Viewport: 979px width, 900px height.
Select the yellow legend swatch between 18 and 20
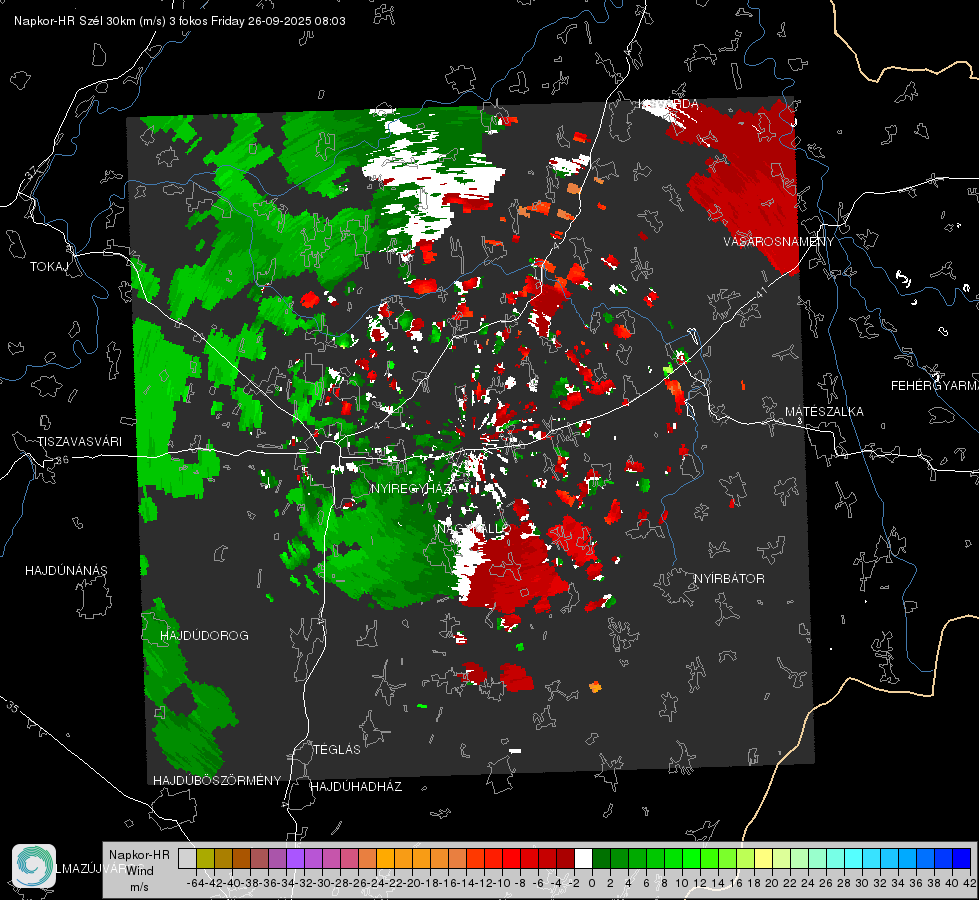(x=763, y=859)
